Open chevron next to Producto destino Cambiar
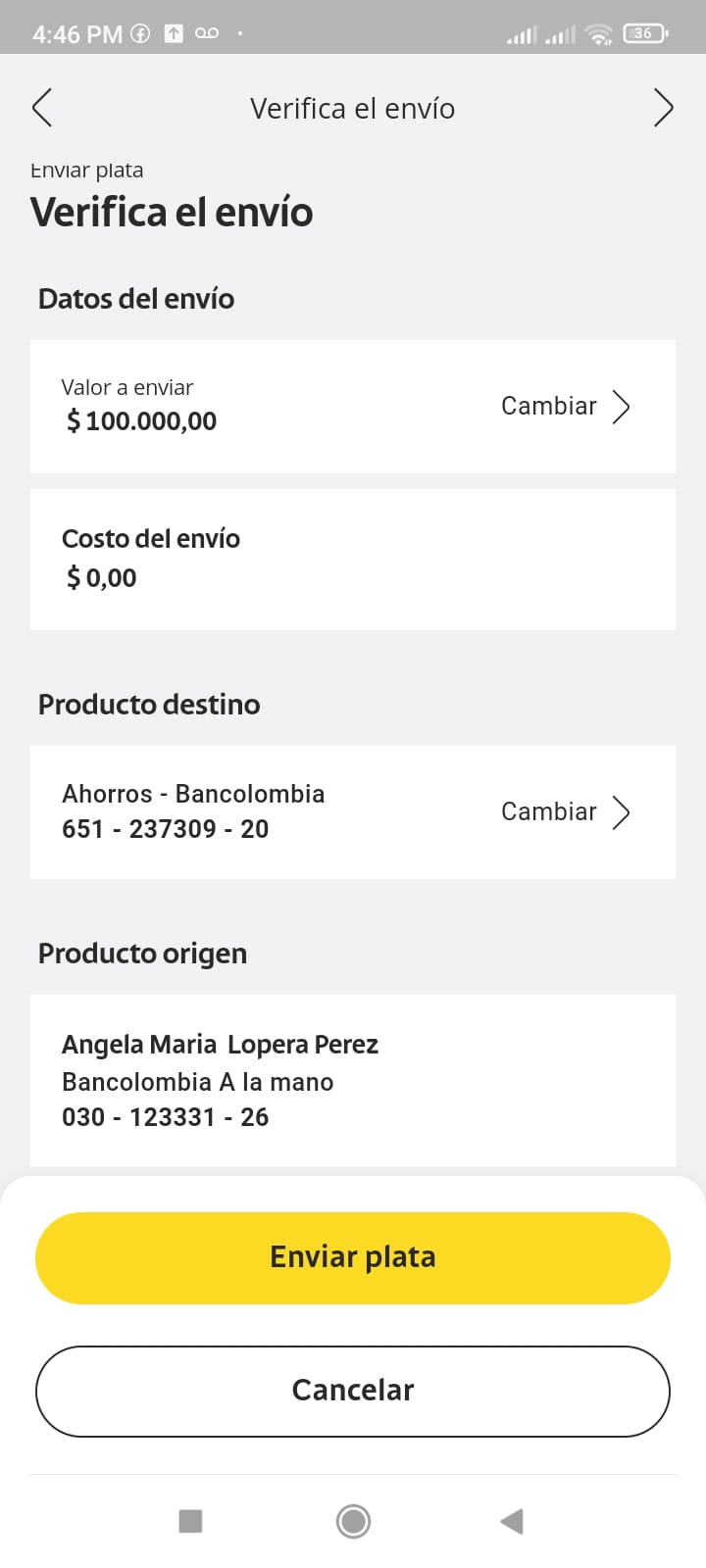This screenshot has width=706, height=1568. (621, 812)
